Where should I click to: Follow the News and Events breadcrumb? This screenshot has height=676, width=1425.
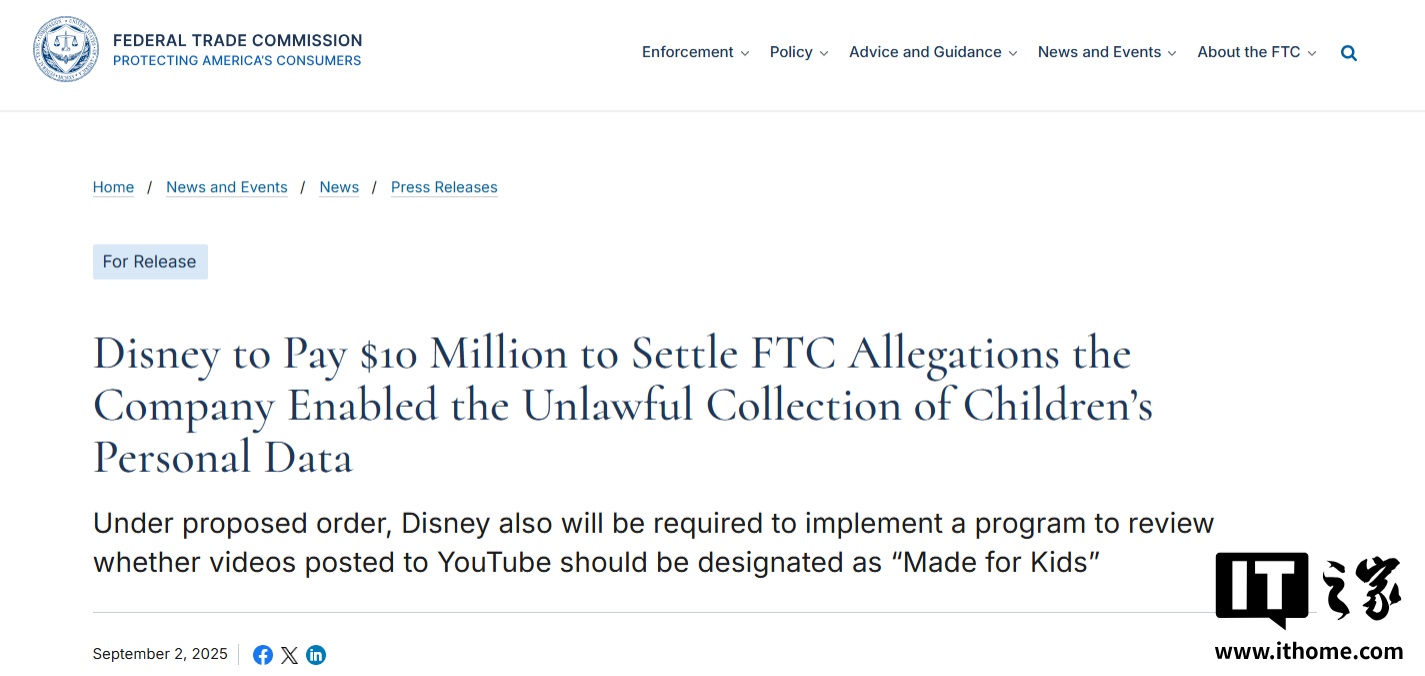coord(227,187)
